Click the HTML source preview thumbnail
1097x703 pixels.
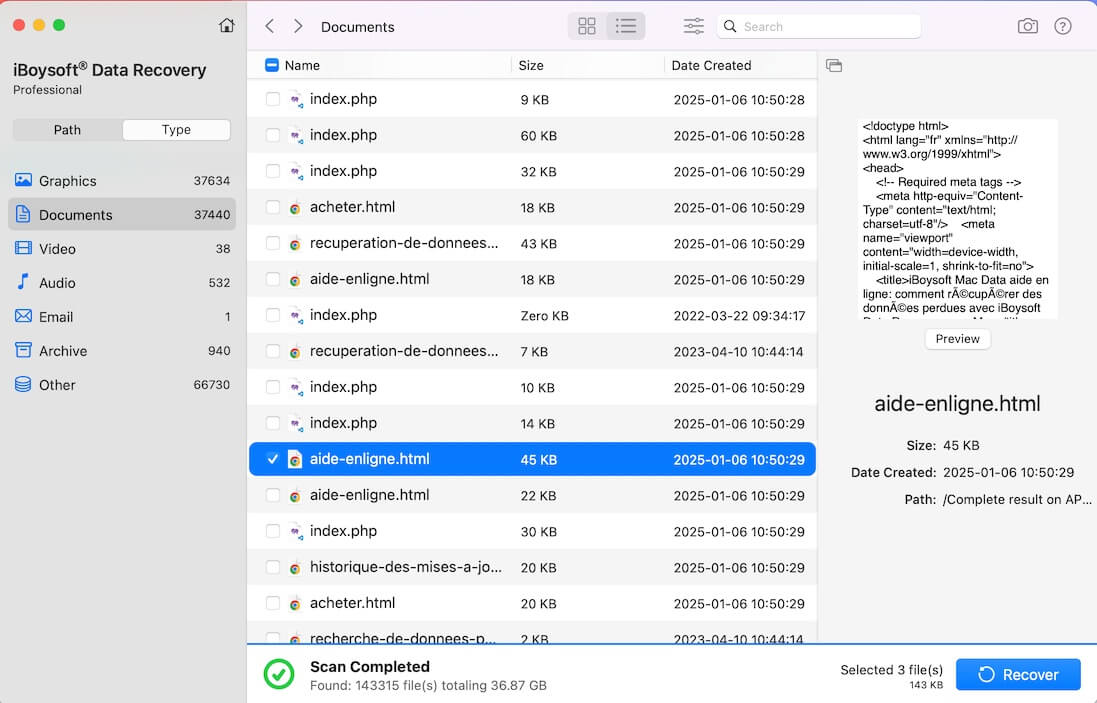click(957, 219)
